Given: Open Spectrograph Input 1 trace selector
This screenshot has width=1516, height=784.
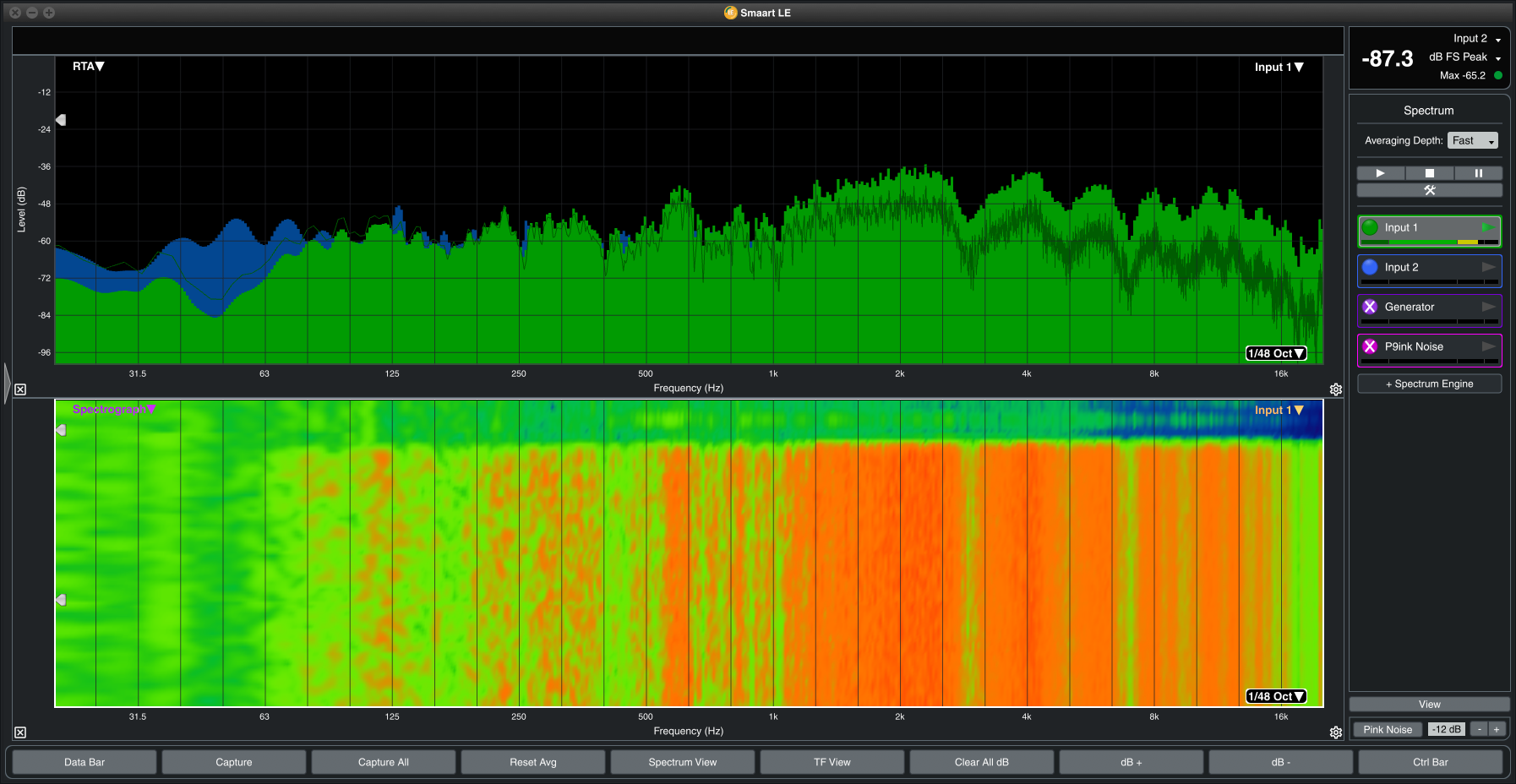Looking at the screenshot, I should [1279, 410].
